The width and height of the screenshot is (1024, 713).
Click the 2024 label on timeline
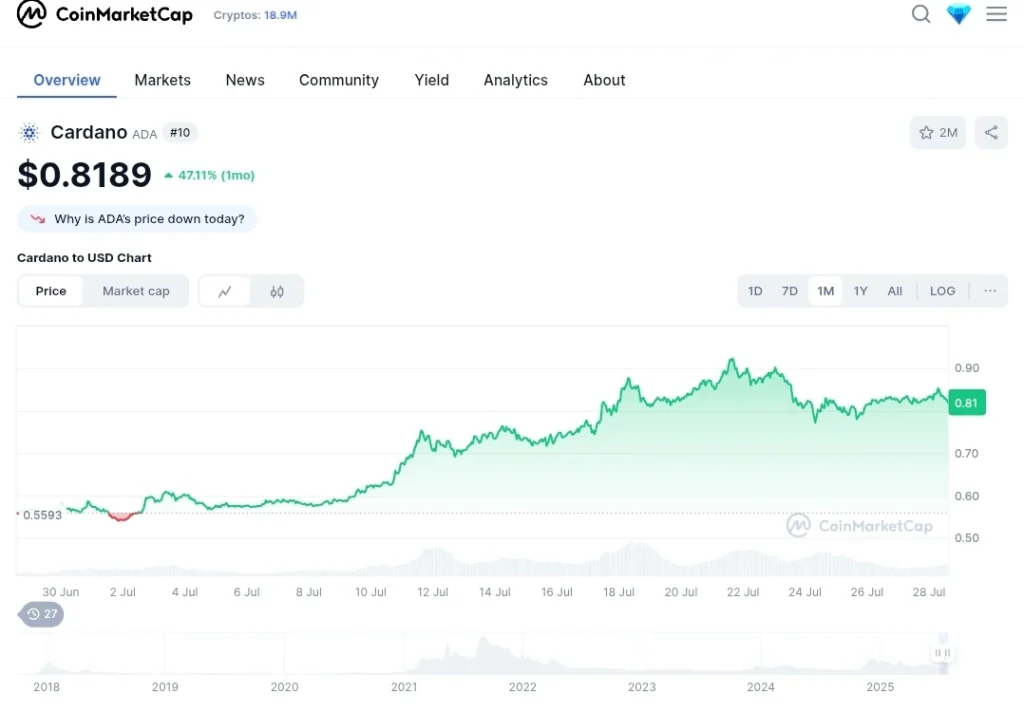tap(761, 687)
